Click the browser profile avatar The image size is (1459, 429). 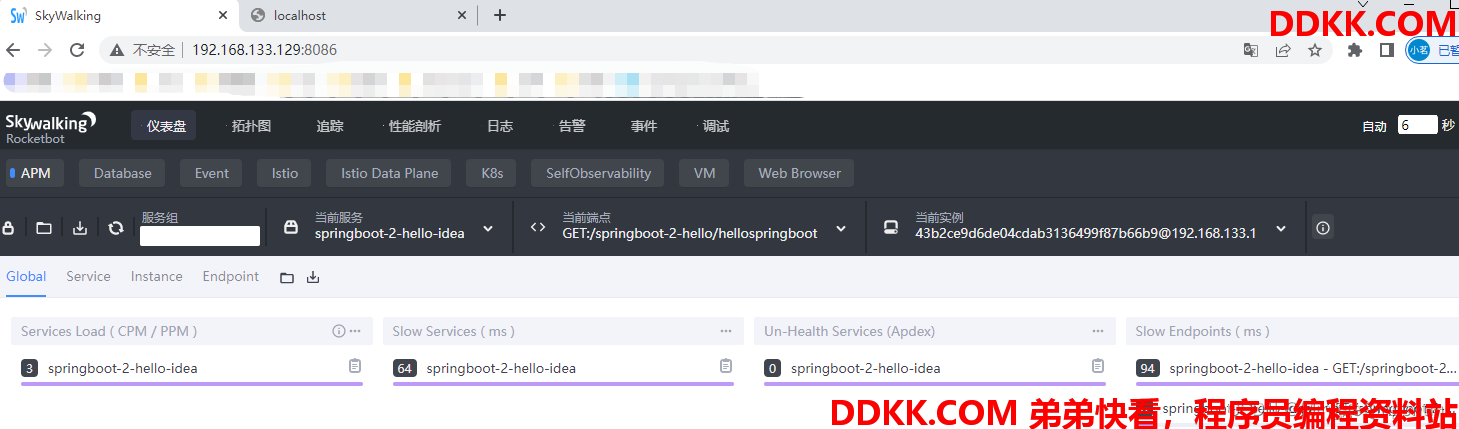(x=1419, y=50)
